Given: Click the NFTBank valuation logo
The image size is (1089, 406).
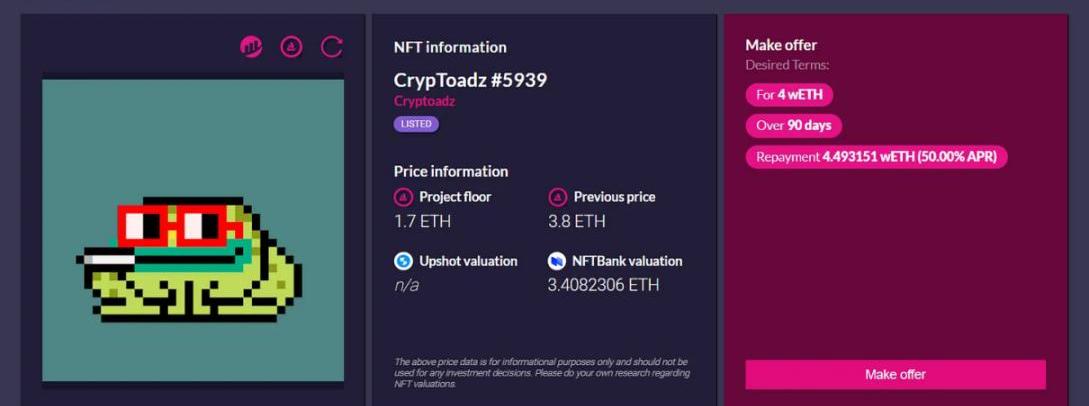Looking at the screenshot, I should (557, 261).
